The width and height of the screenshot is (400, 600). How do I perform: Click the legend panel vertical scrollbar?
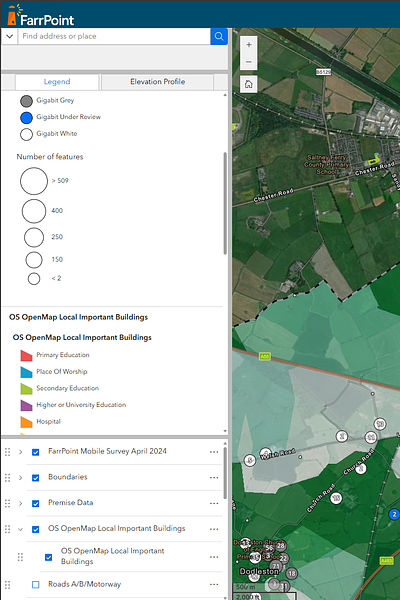(225, 203)
